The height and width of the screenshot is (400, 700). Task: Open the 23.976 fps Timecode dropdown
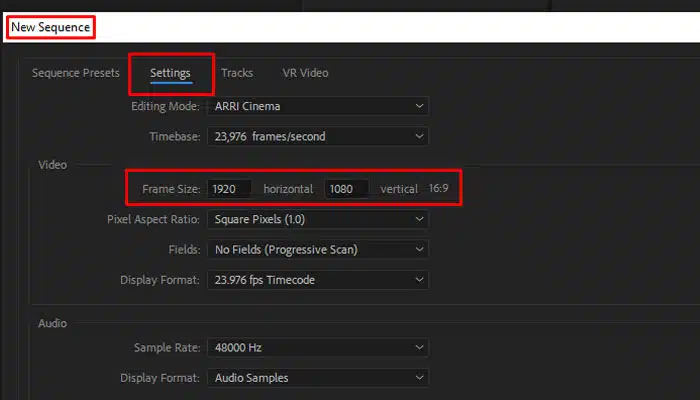point(318,280)
